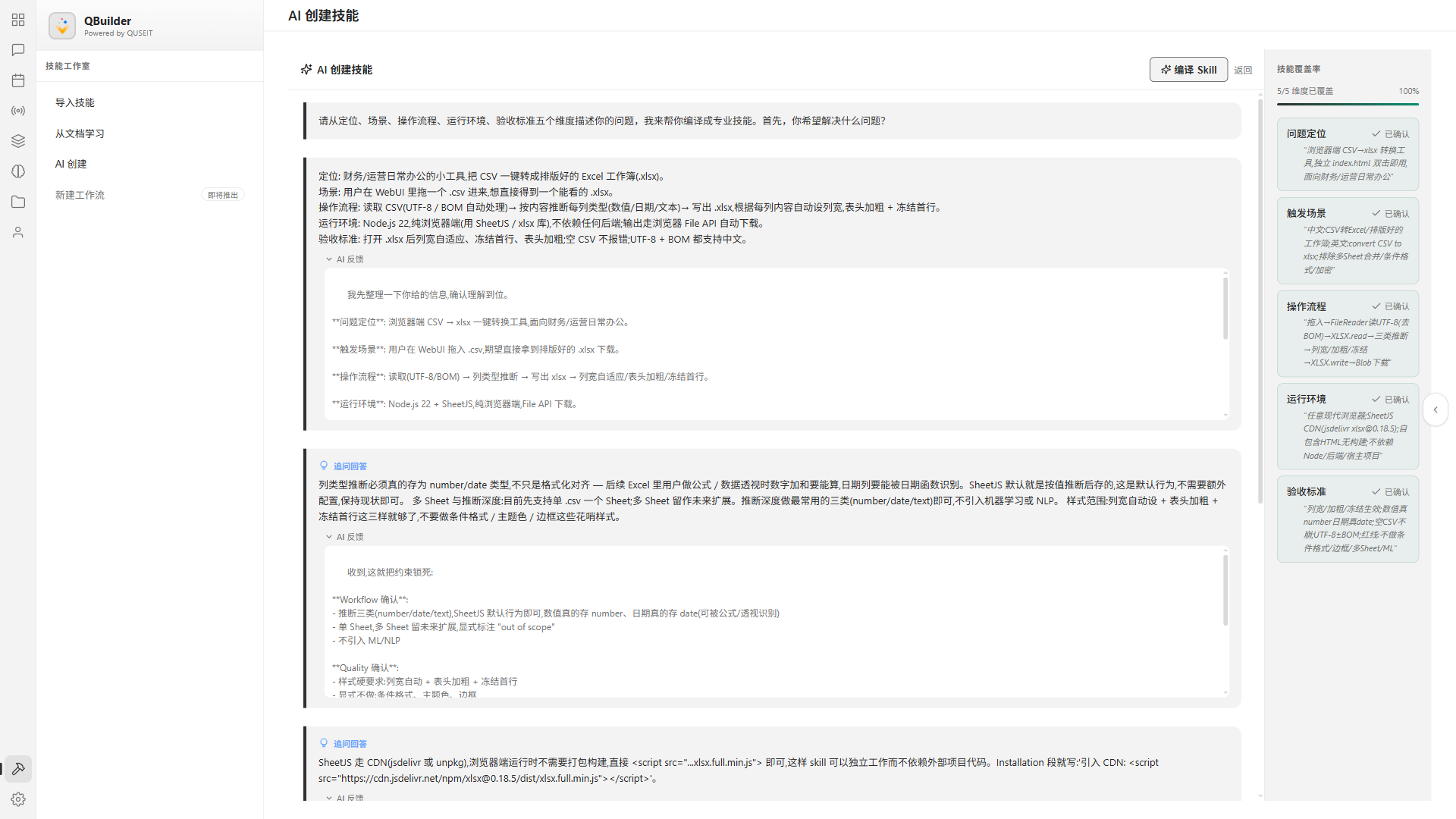The image size is (1456, 819).
Task: Select 导入技能 in the sidebar
Action: coord(149,102)
